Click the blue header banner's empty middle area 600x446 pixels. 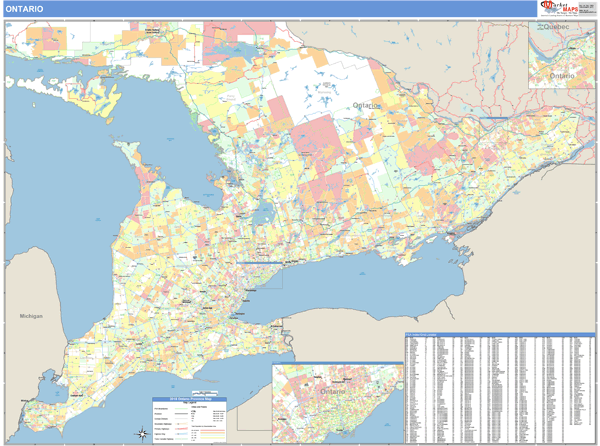pos(300,9)
